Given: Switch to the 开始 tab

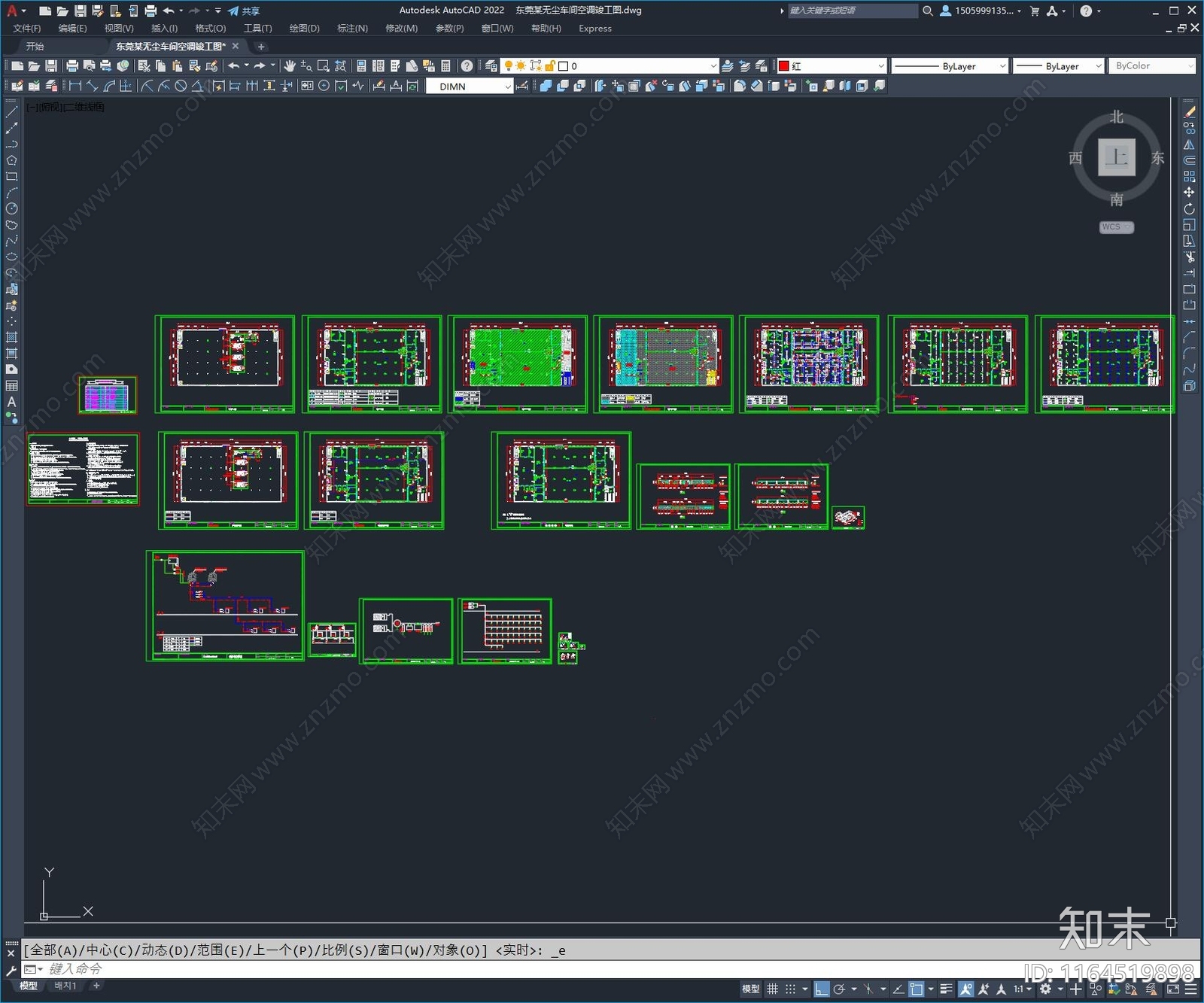Looking at the screenshot, I should pos(35,47).
